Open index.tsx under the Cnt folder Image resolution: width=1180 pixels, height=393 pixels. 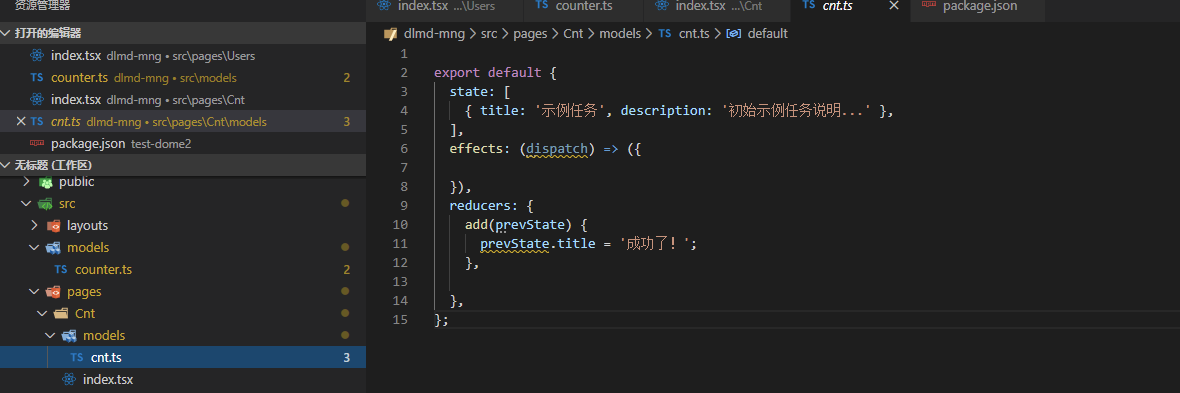coord(108,379)
